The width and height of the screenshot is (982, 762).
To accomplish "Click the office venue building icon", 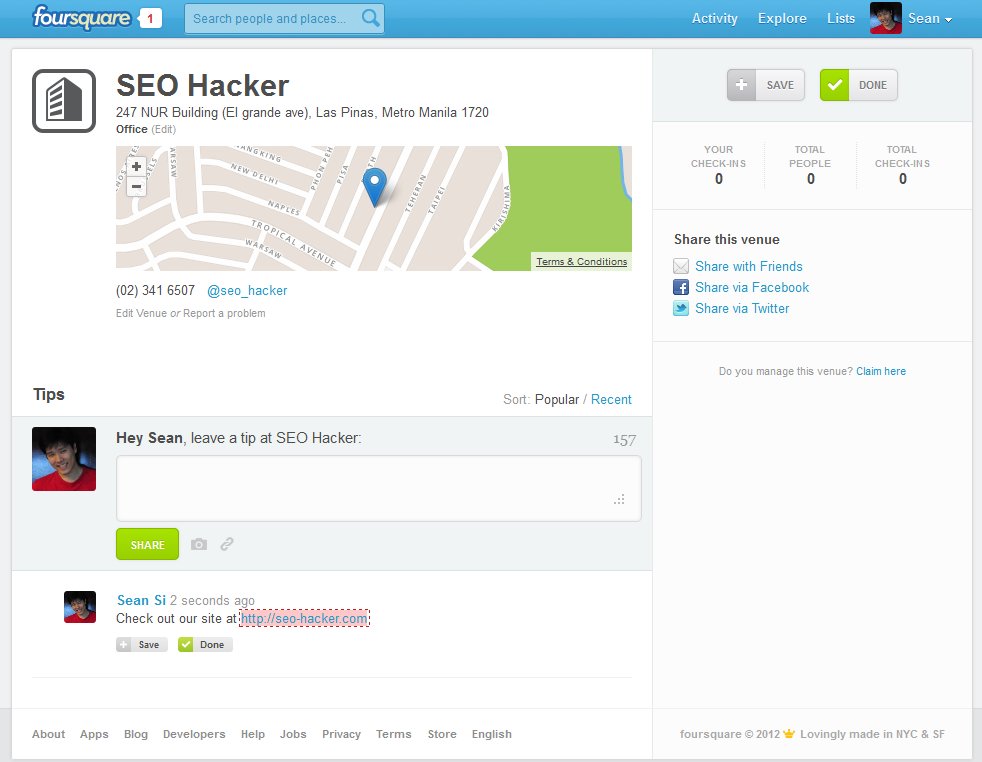I will click(x=64, y=101).
